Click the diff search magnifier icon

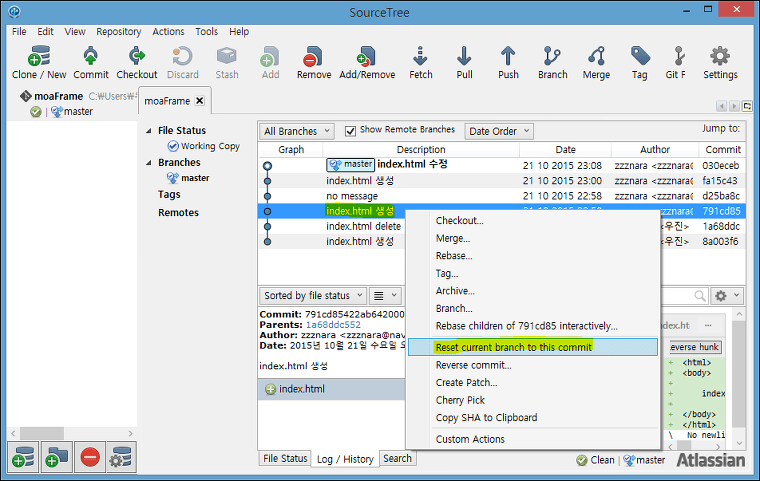pyautogui.click(x=699, y=295)
